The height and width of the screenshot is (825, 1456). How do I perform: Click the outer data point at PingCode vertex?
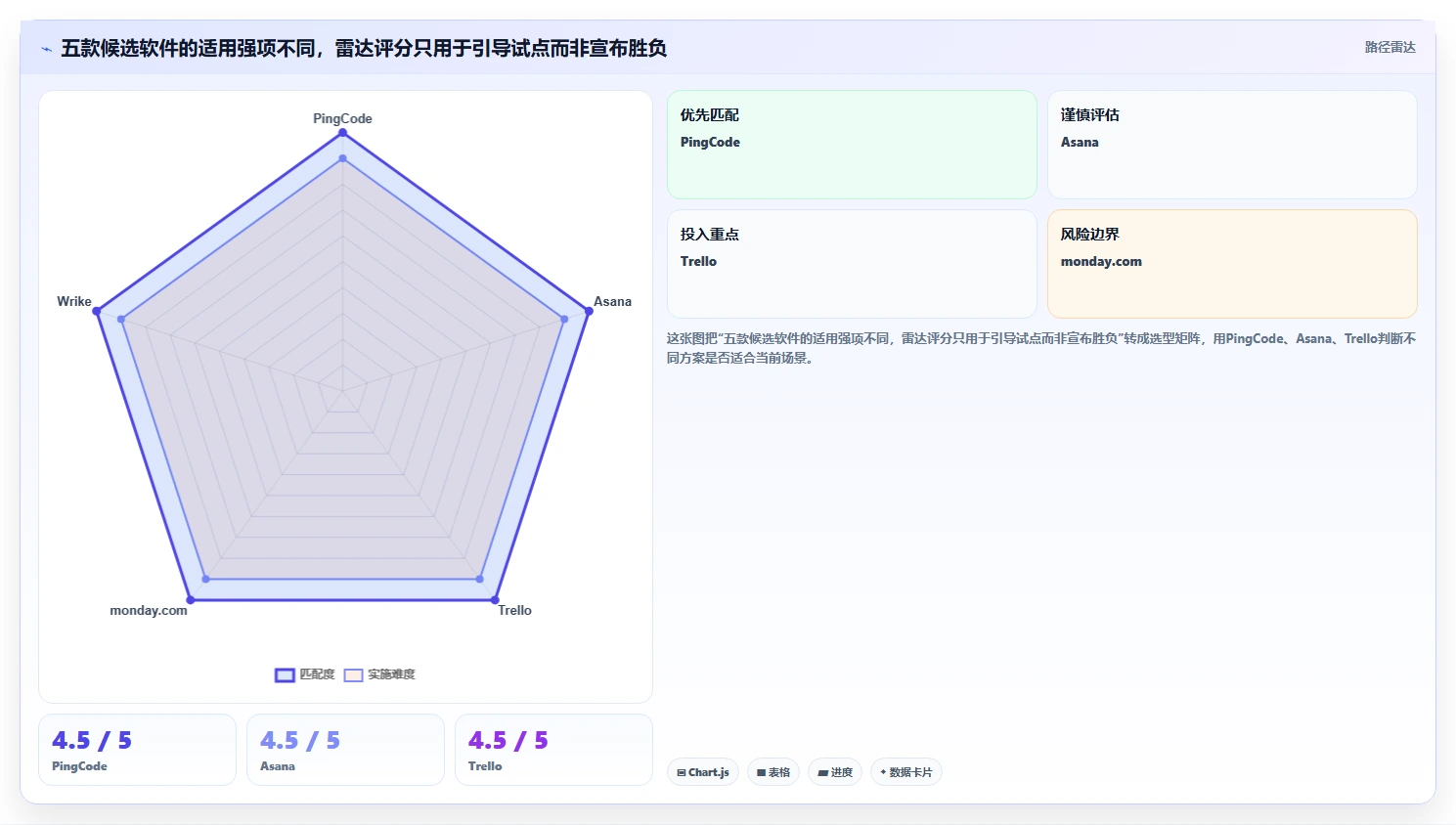(x=342, y=132)
